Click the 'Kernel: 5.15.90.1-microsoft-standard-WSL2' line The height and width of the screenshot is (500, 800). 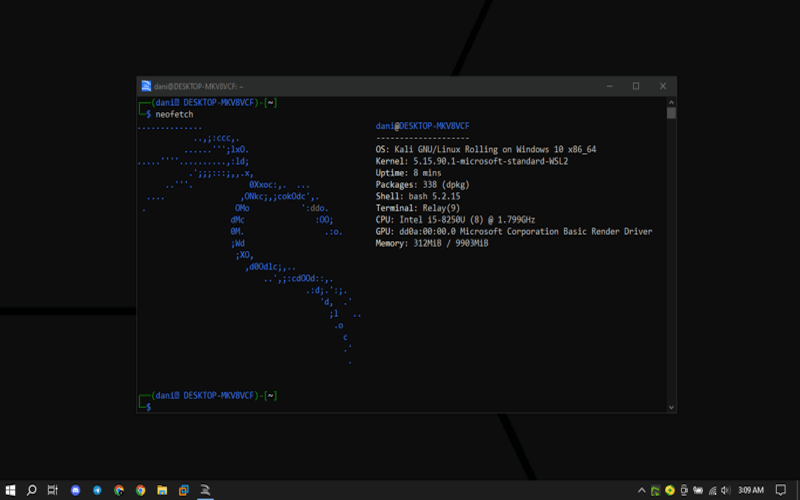[x=472, y=161]
